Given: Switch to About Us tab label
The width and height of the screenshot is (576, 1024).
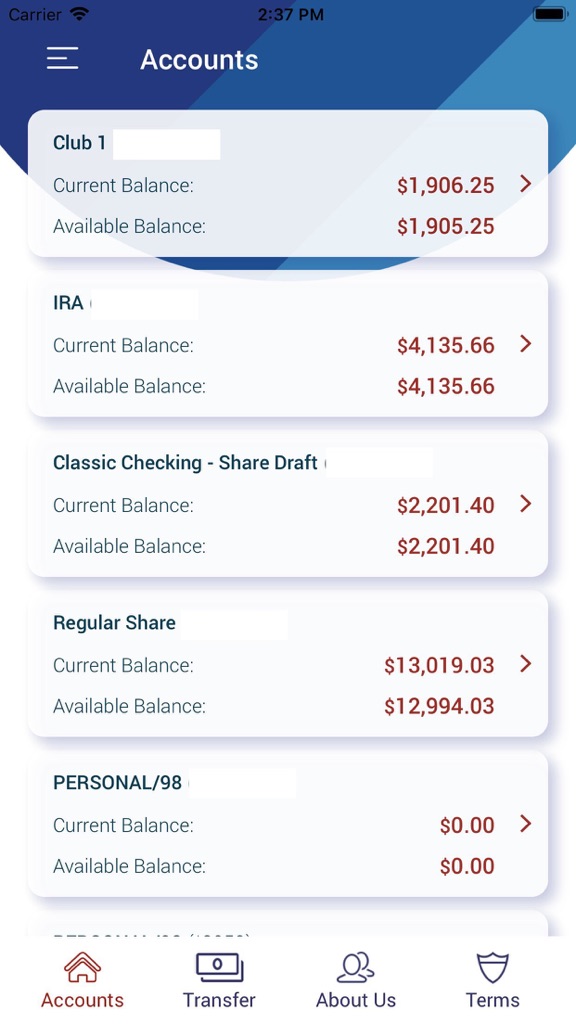Looking at the screenshot, I should (x=356, y=1000).
